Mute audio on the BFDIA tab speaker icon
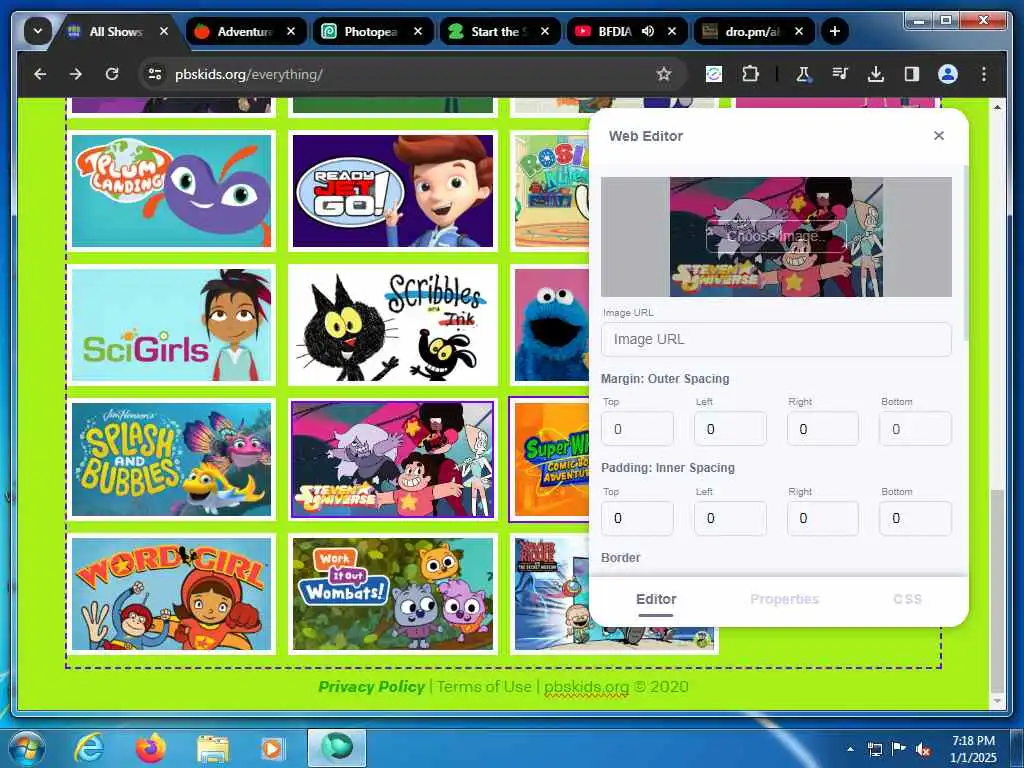 click(648, 31)
